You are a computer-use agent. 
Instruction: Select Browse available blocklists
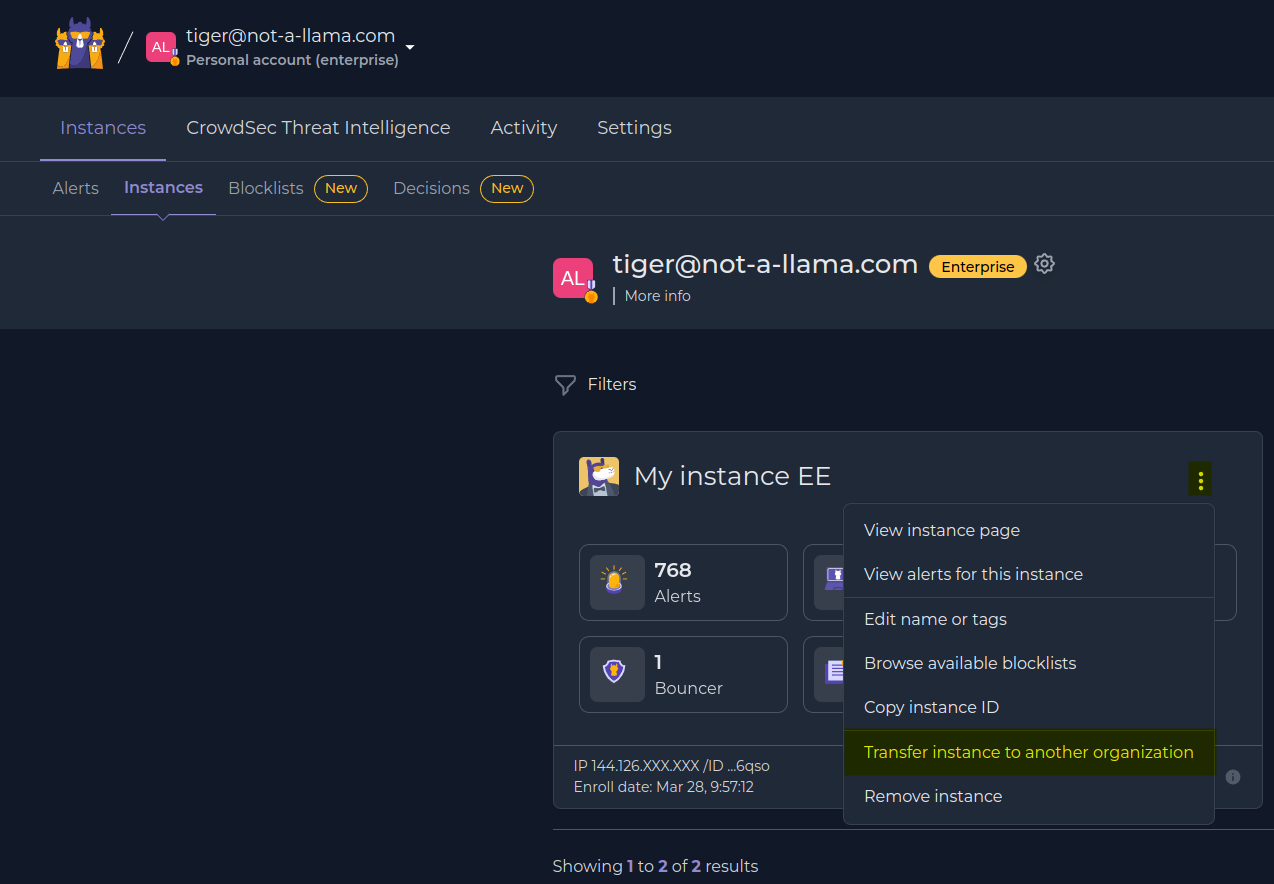(1029, 663)
